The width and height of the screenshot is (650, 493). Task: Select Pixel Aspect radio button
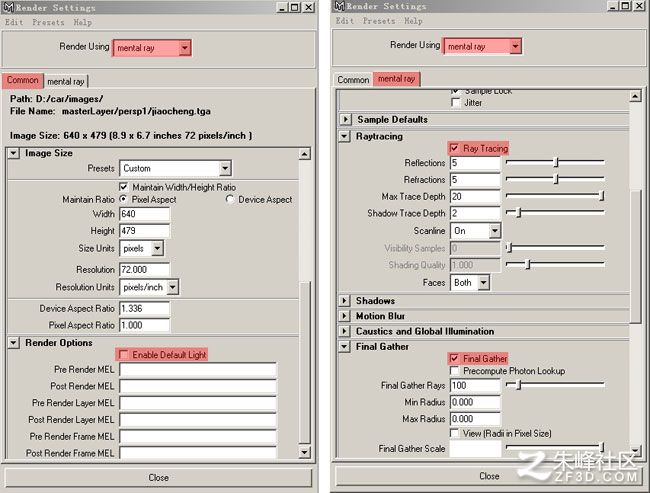click(x=123, y=199)
